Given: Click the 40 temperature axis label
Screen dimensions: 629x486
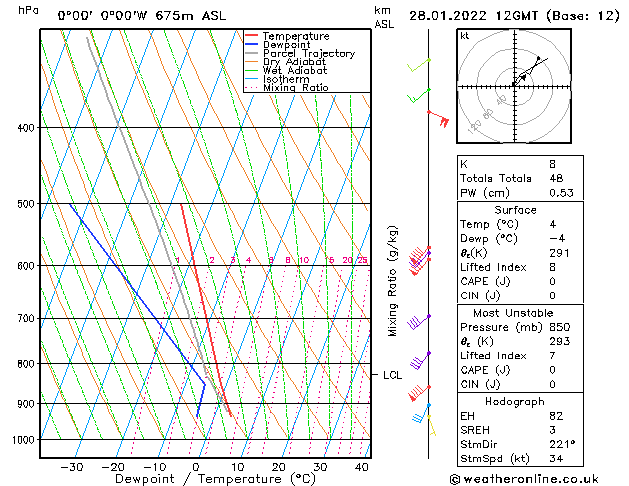Looking at the screenshot, I should [x=362, y=467].
